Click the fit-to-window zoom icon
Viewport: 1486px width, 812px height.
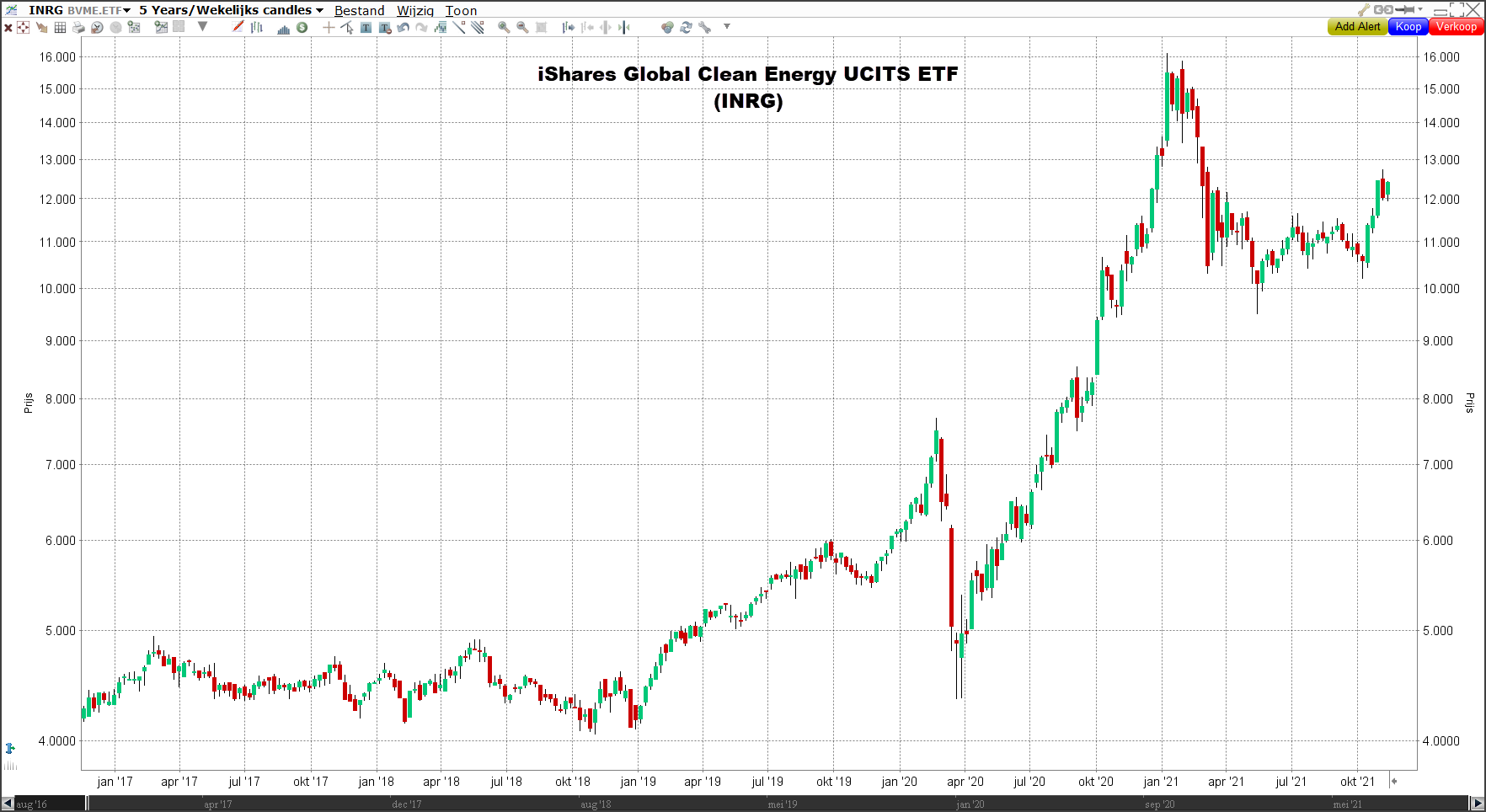(541, 28)
